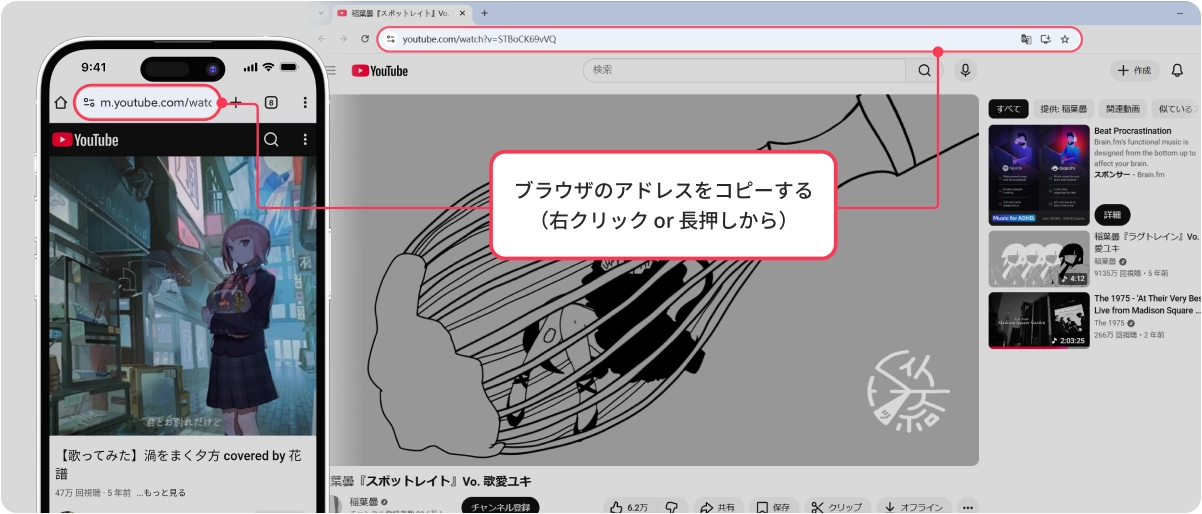Select the すべて filter chip
The width and height of the screenshot is (1202, 514).
tap(1009, 109)
